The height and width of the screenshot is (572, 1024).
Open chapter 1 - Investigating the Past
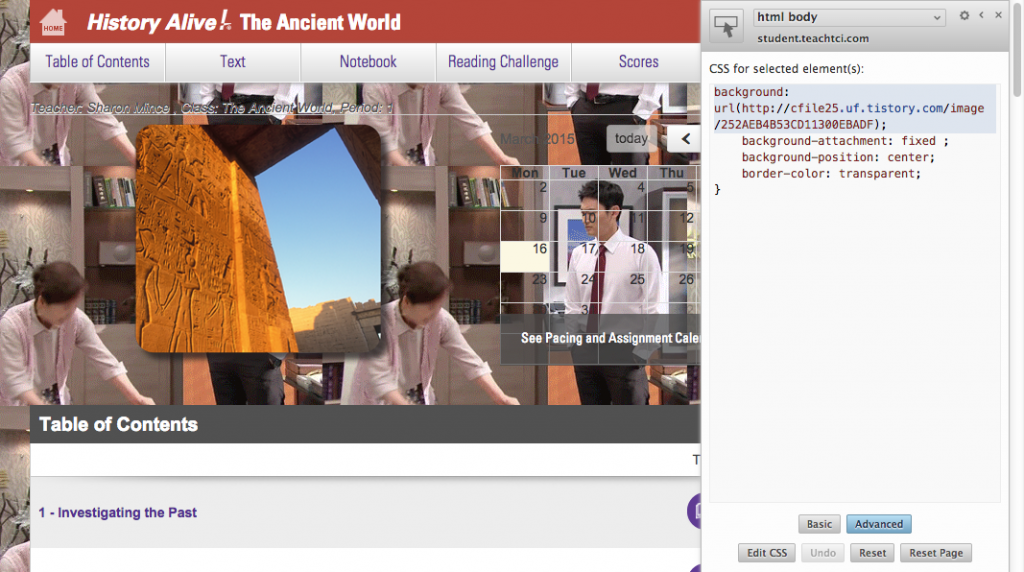118,513
